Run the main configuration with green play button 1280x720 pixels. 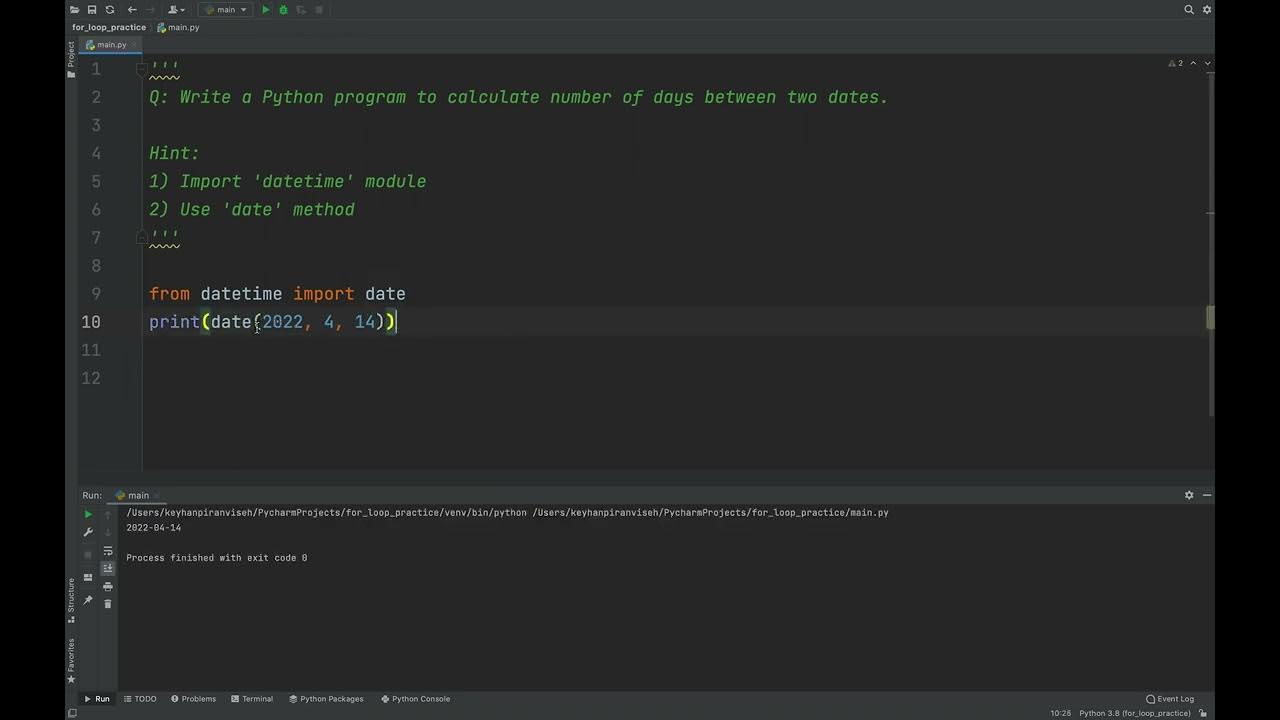tap(265, 10)
